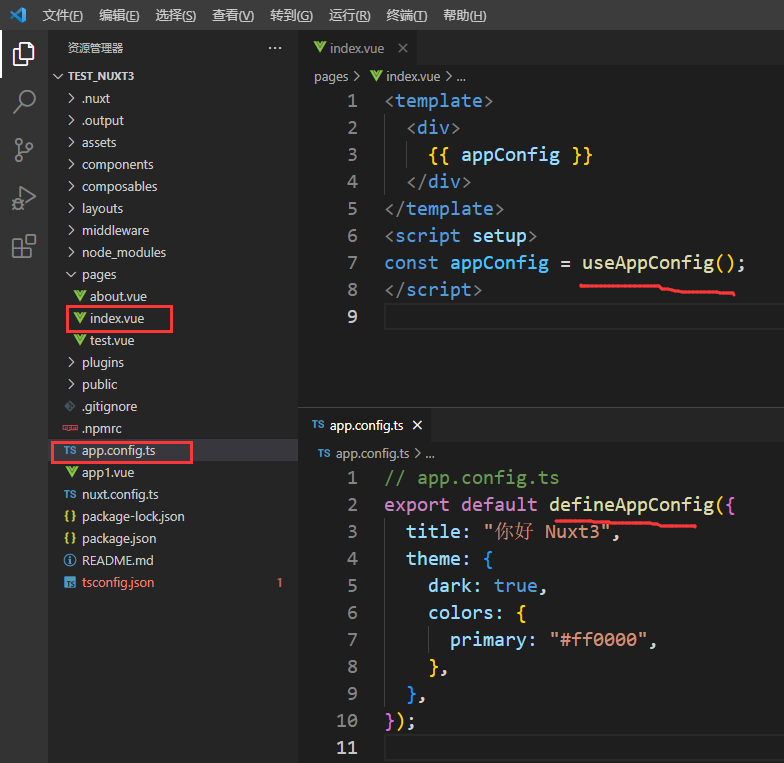Open the Explorer view in activity bar
The image size is (784, 763).
[x=24, y=54]
